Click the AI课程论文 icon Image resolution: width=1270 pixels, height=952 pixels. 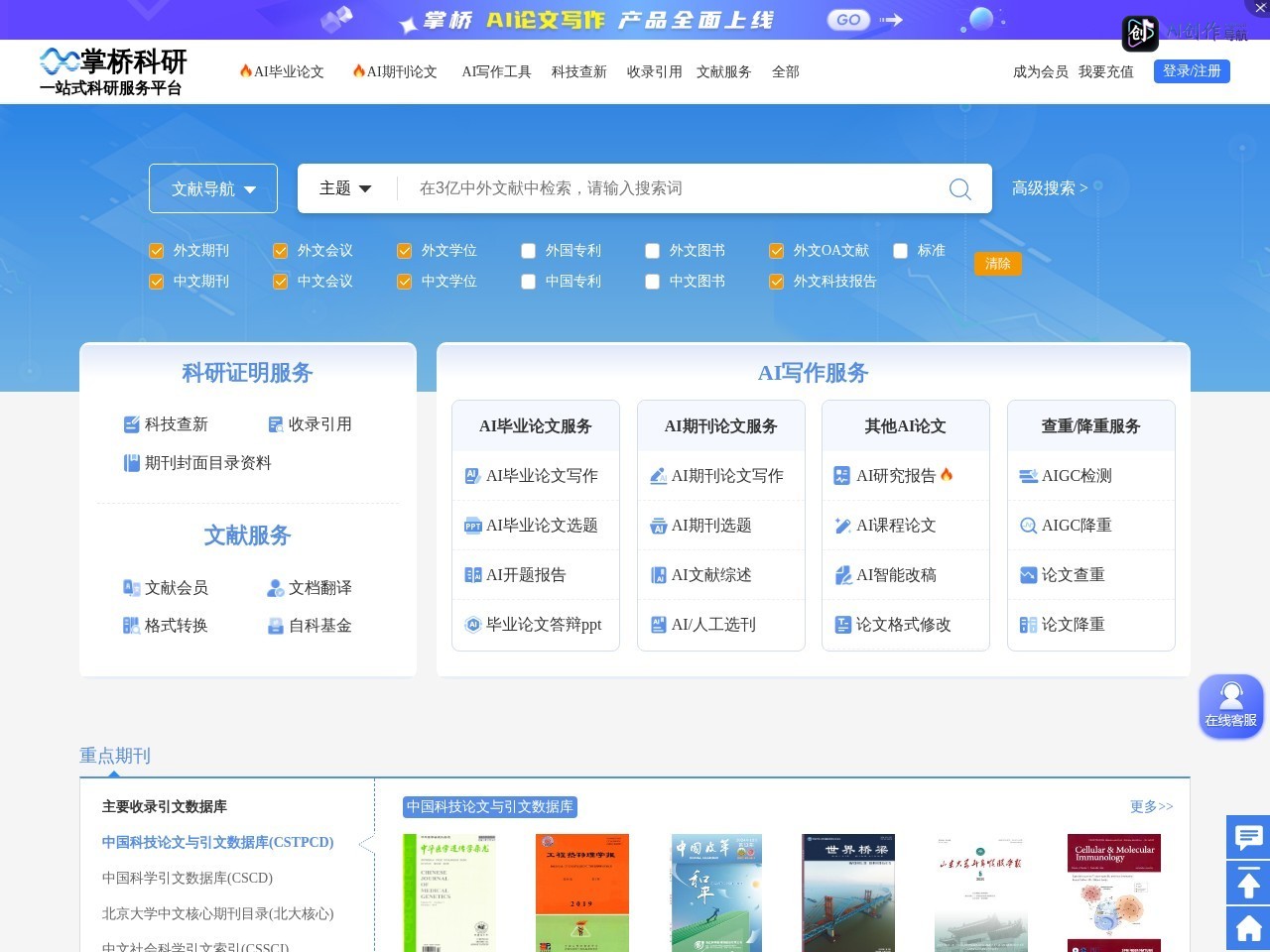click(x=842, y=526)
